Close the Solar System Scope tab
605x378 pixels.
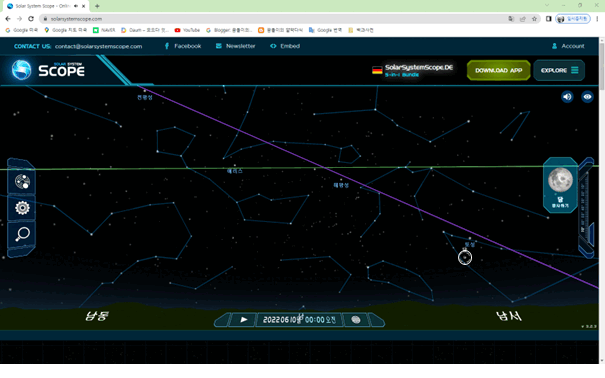[x=84, y=6]
